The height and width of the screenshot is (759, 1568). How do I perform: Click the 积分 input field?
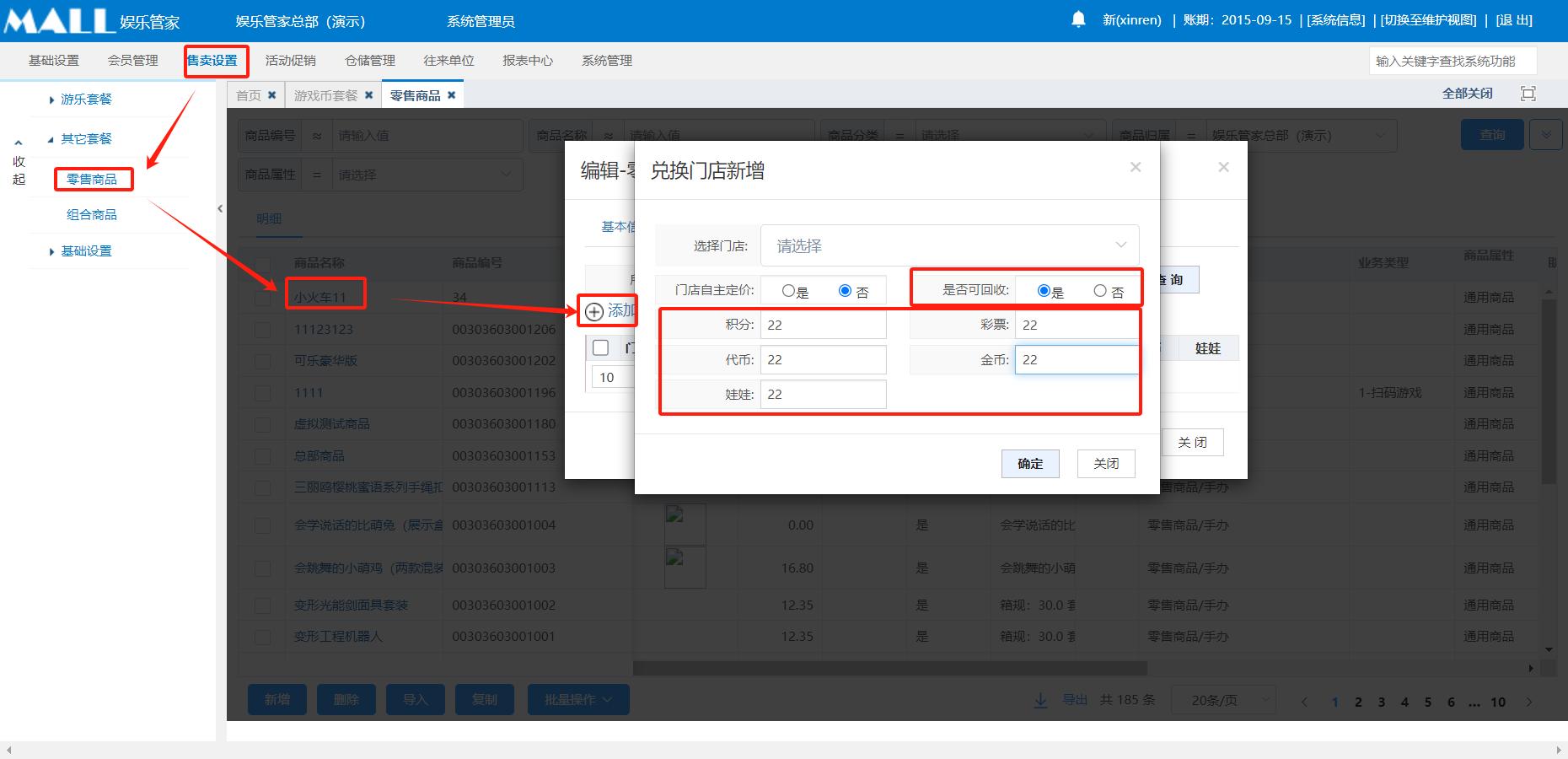[823, 325]
